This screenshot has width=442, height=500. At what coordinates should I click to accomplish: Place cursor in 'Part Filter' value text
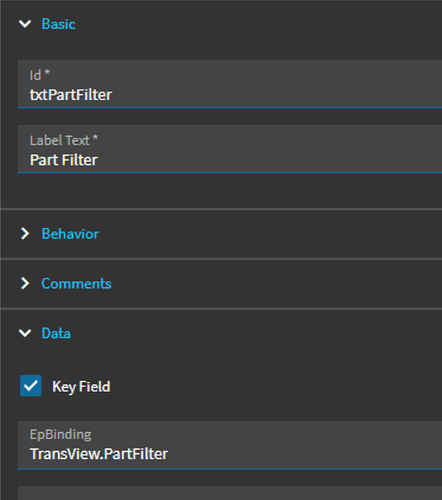64,160
